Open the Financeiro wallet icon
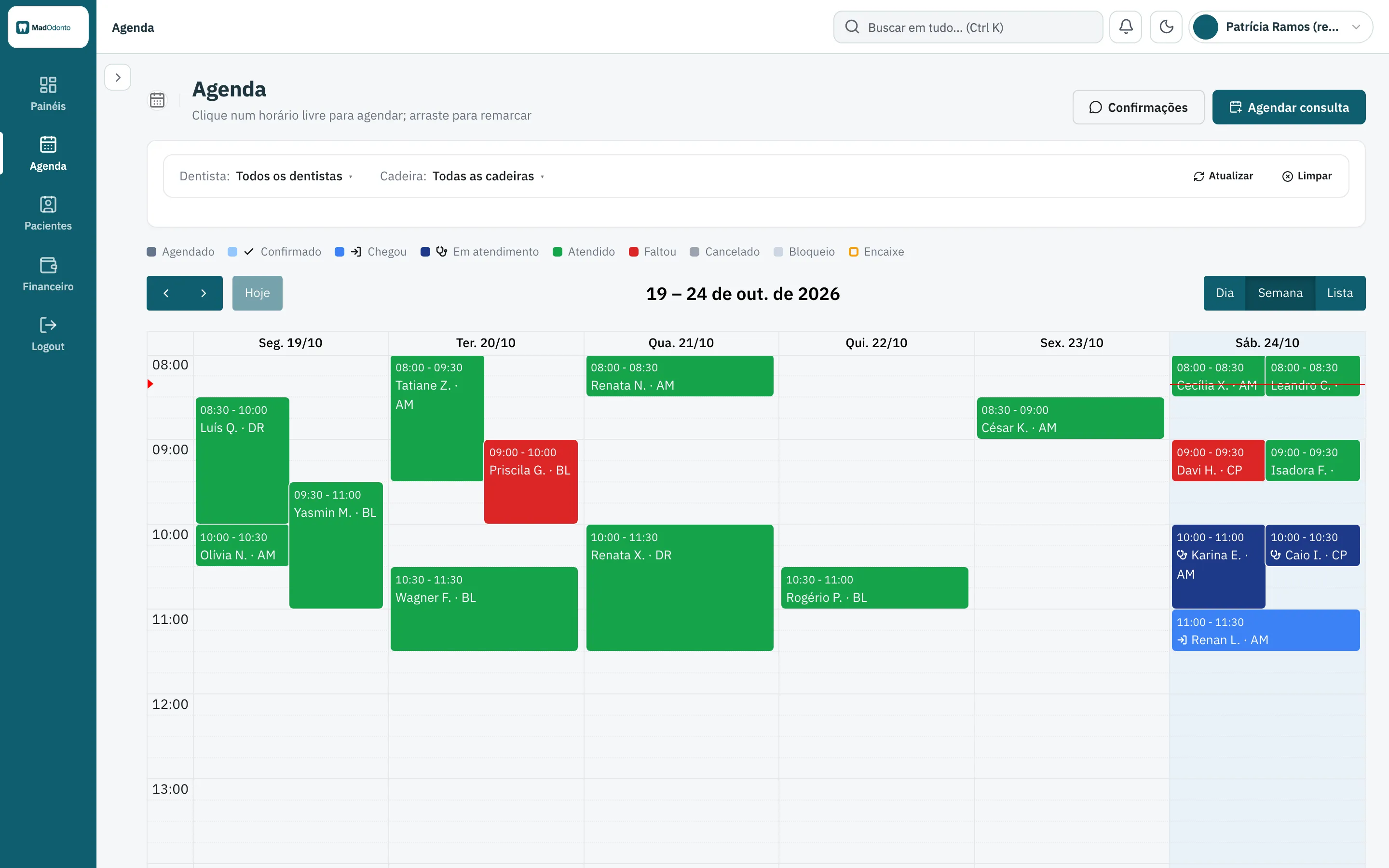 [x=48, y=265]
